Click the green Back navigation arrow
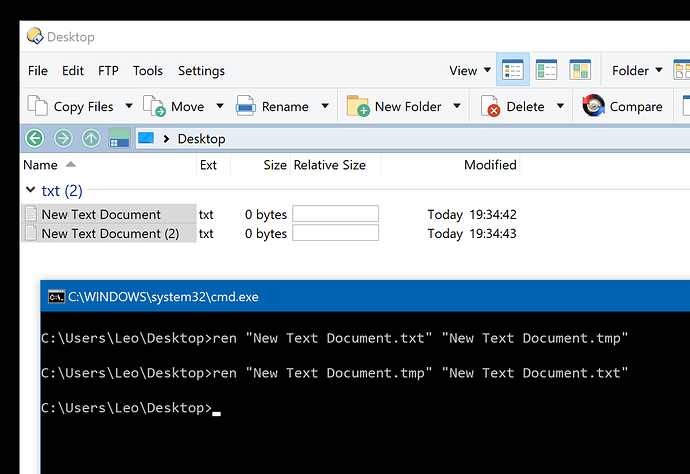The height and width of the screenshot is (474, 690). [35, 139]
